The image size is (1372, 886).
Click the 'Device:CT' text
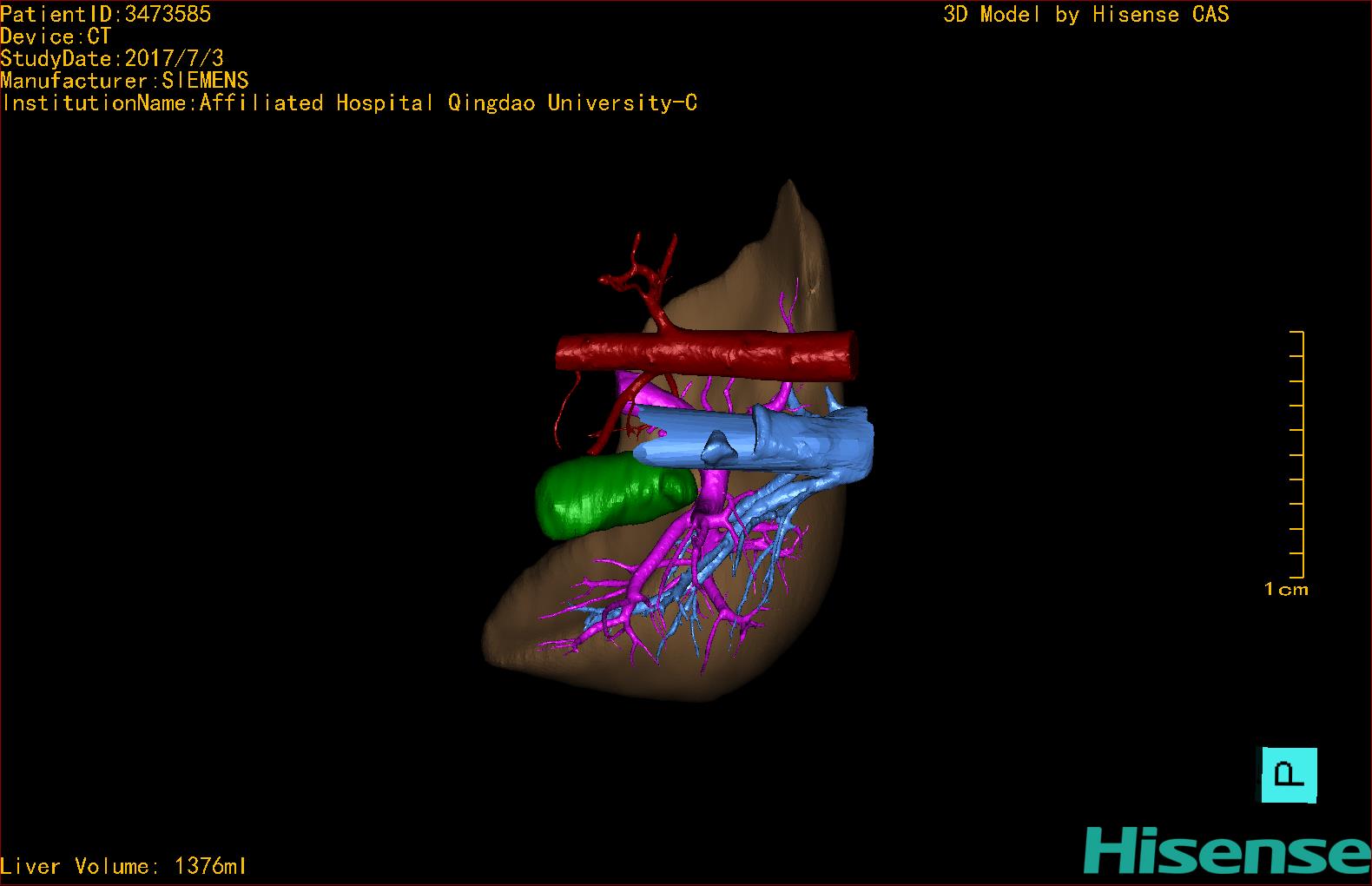56,36
